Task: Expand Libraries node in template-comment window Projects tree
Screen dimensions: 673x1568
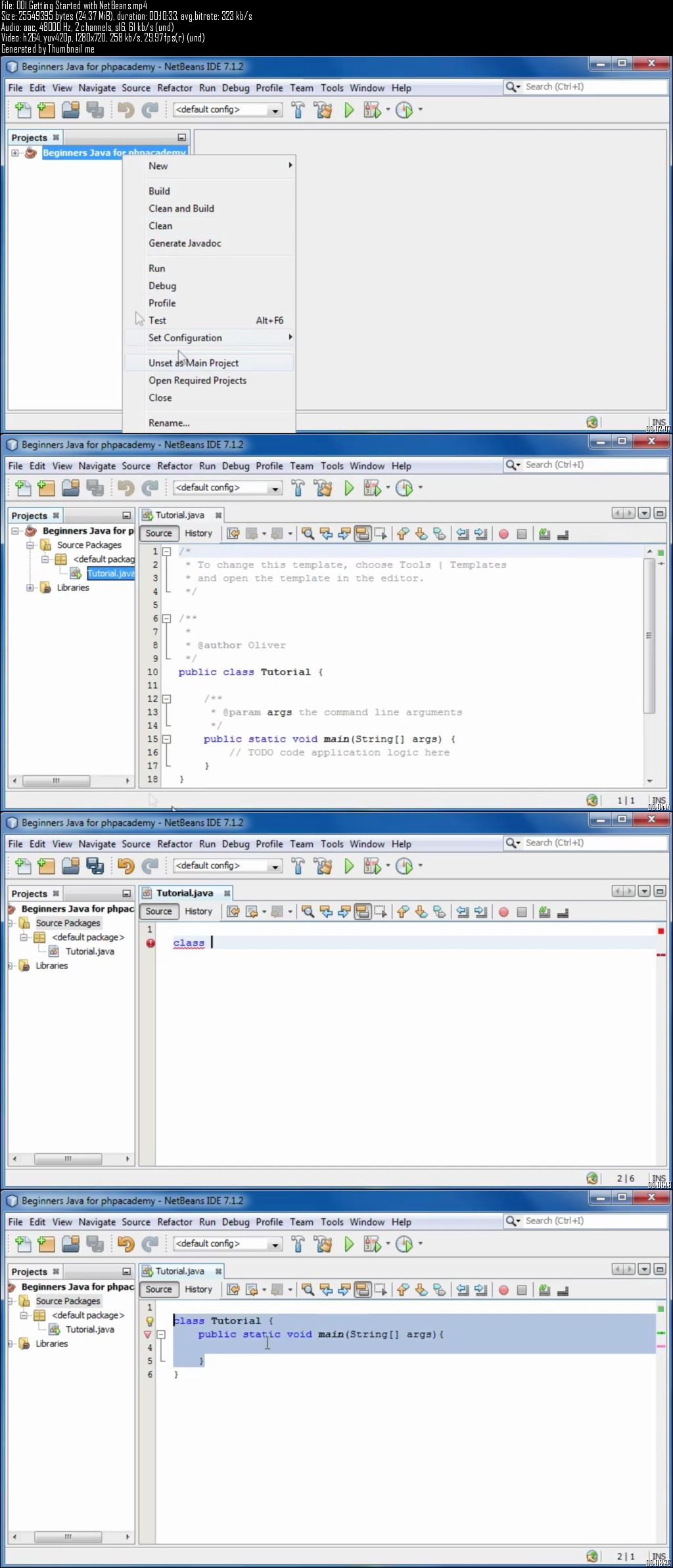Action: [x=30, y=588]
